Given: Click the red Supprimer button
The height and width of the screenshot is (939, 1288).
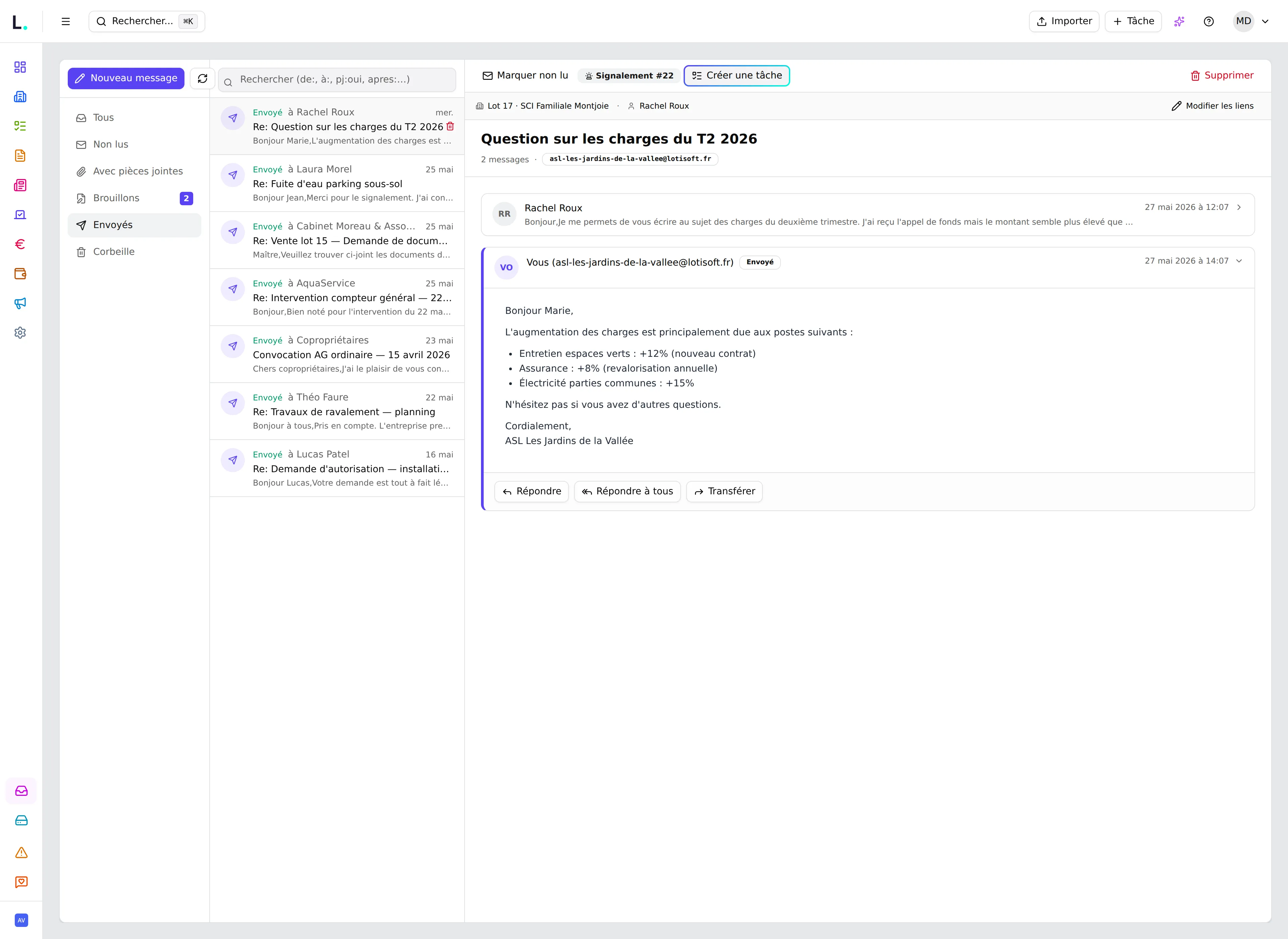Looking at the screenshot, I should (x=1222, y=75).
